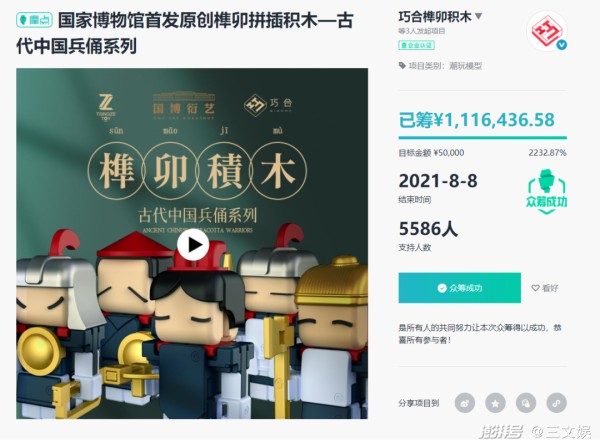Screen dimensions: 600x443
Task: Click the 巧合榫卯积木 creator name
Action: 435,17
